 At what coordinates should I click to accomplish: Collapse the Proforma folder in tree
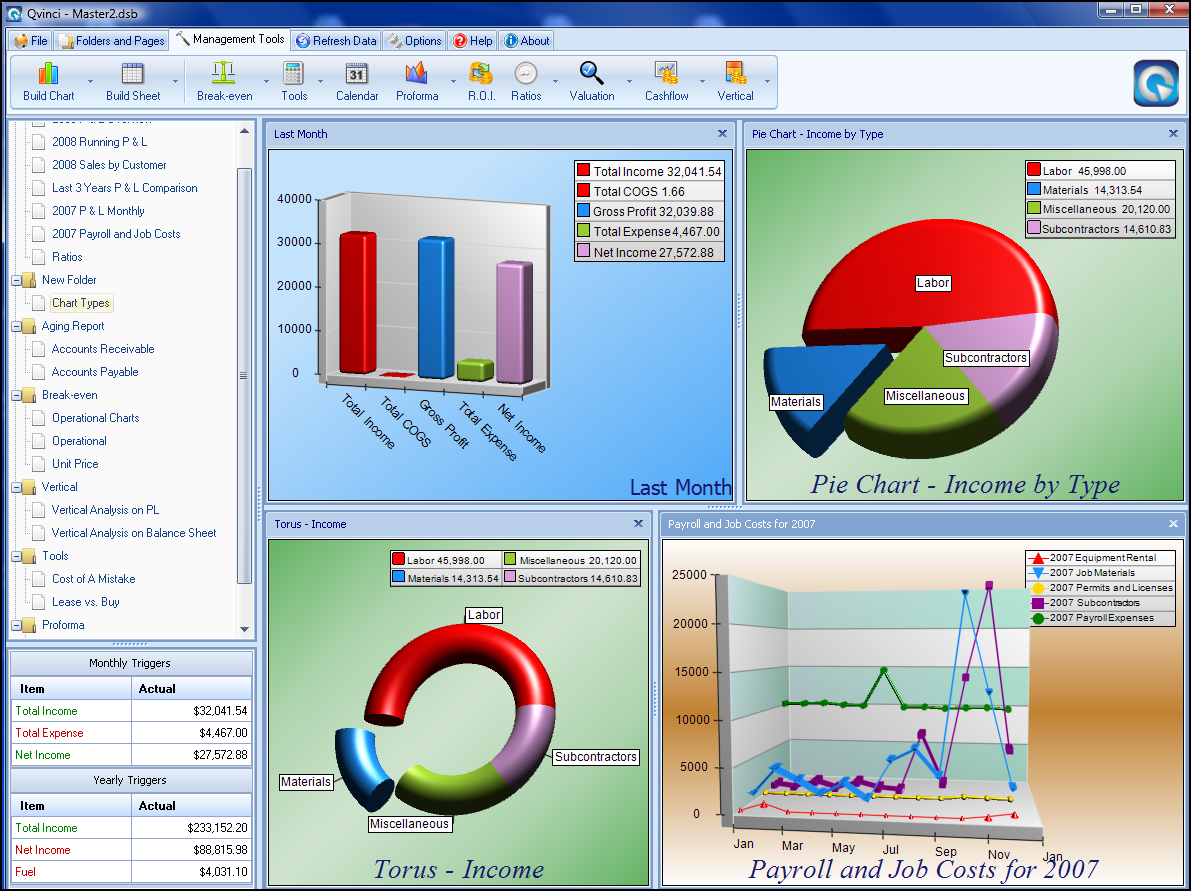[17, 626]
